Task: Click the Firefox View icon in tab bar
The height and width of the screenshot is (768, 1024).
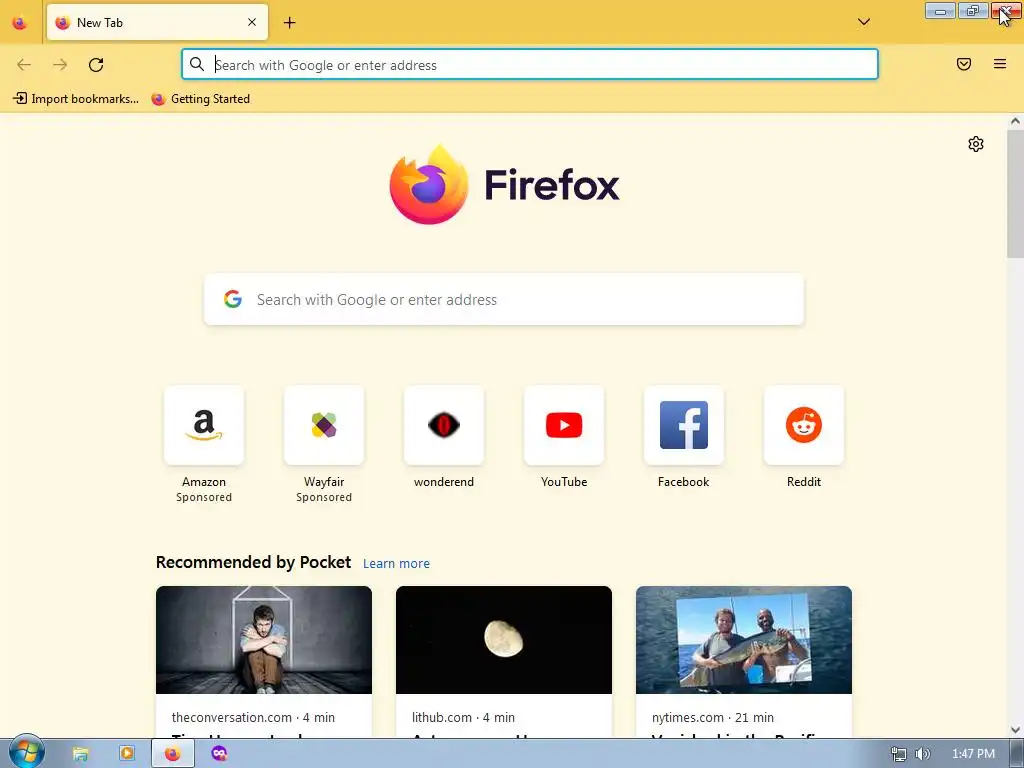Action: point(20,23)
